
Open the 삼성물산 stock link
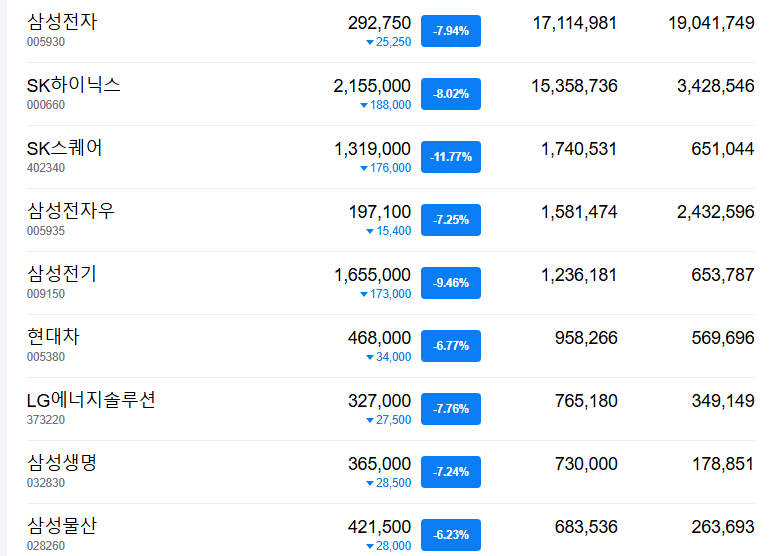tap(62, 526)
